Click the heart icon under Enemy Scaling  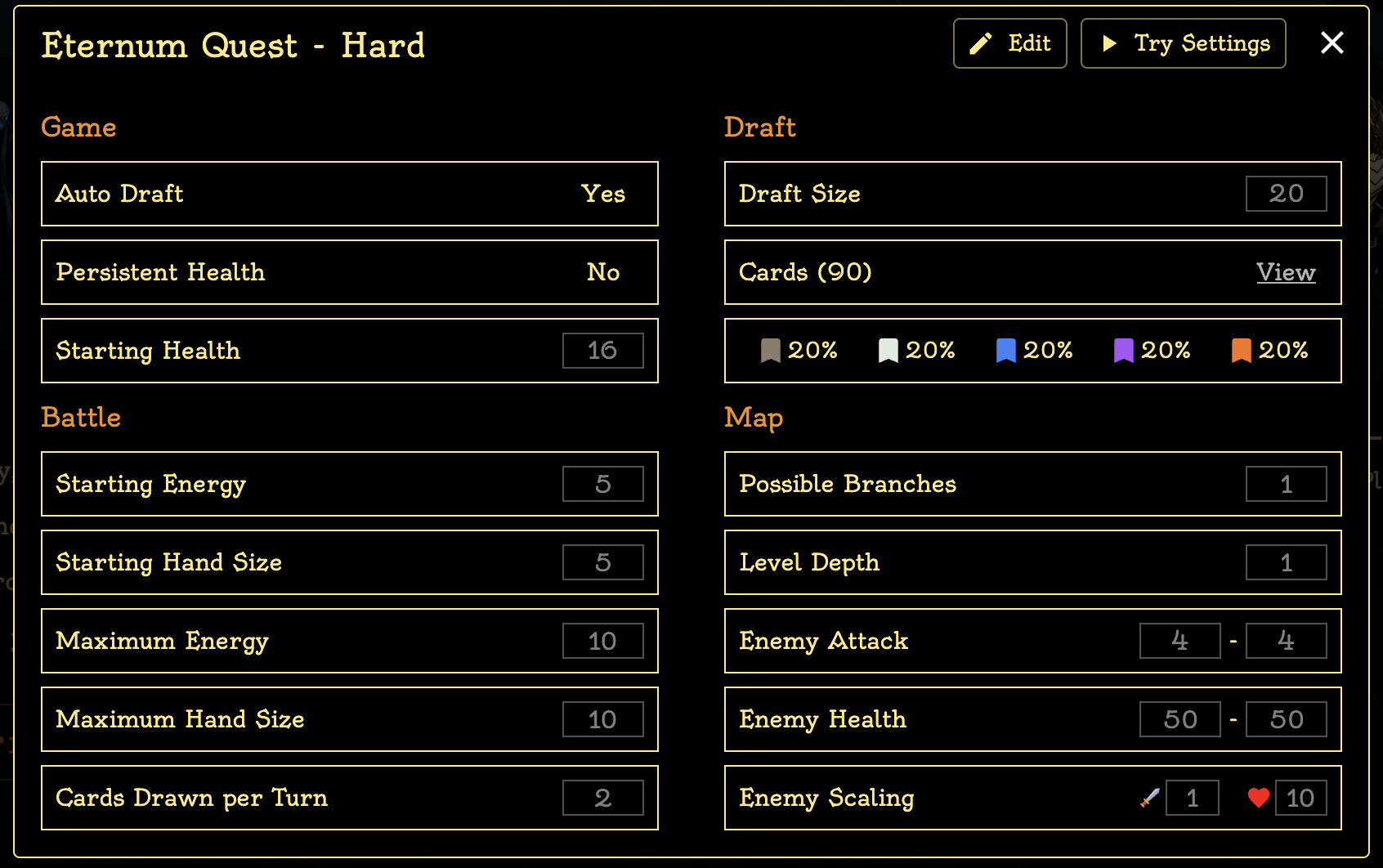[1257, 798]
